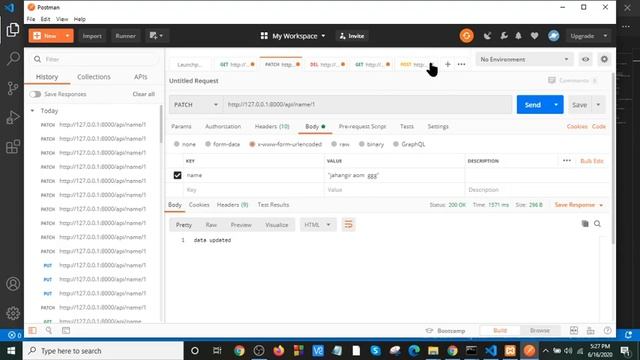Viewport: 640px width, 360px height.
Task: Click the blue Send button
Action: click(x=532, y=105)
